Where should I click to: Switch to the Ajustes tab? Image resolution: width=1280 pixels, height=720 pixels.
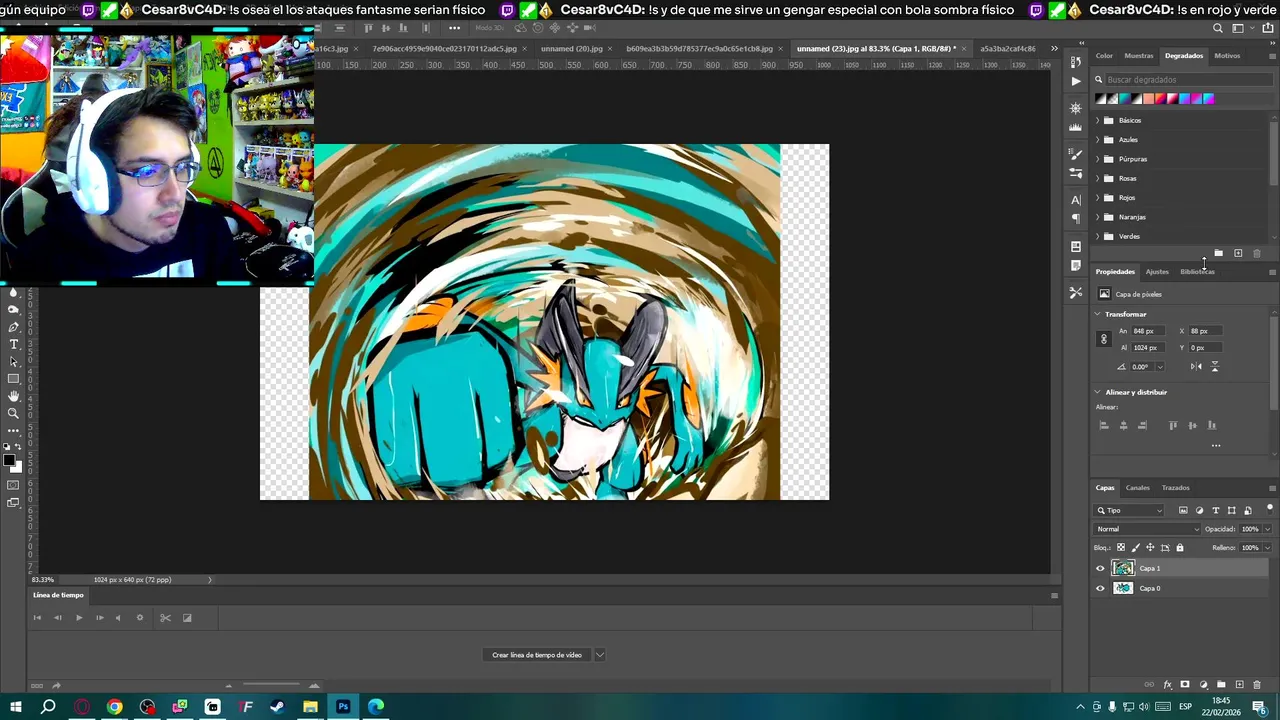tap(1157, 272)
